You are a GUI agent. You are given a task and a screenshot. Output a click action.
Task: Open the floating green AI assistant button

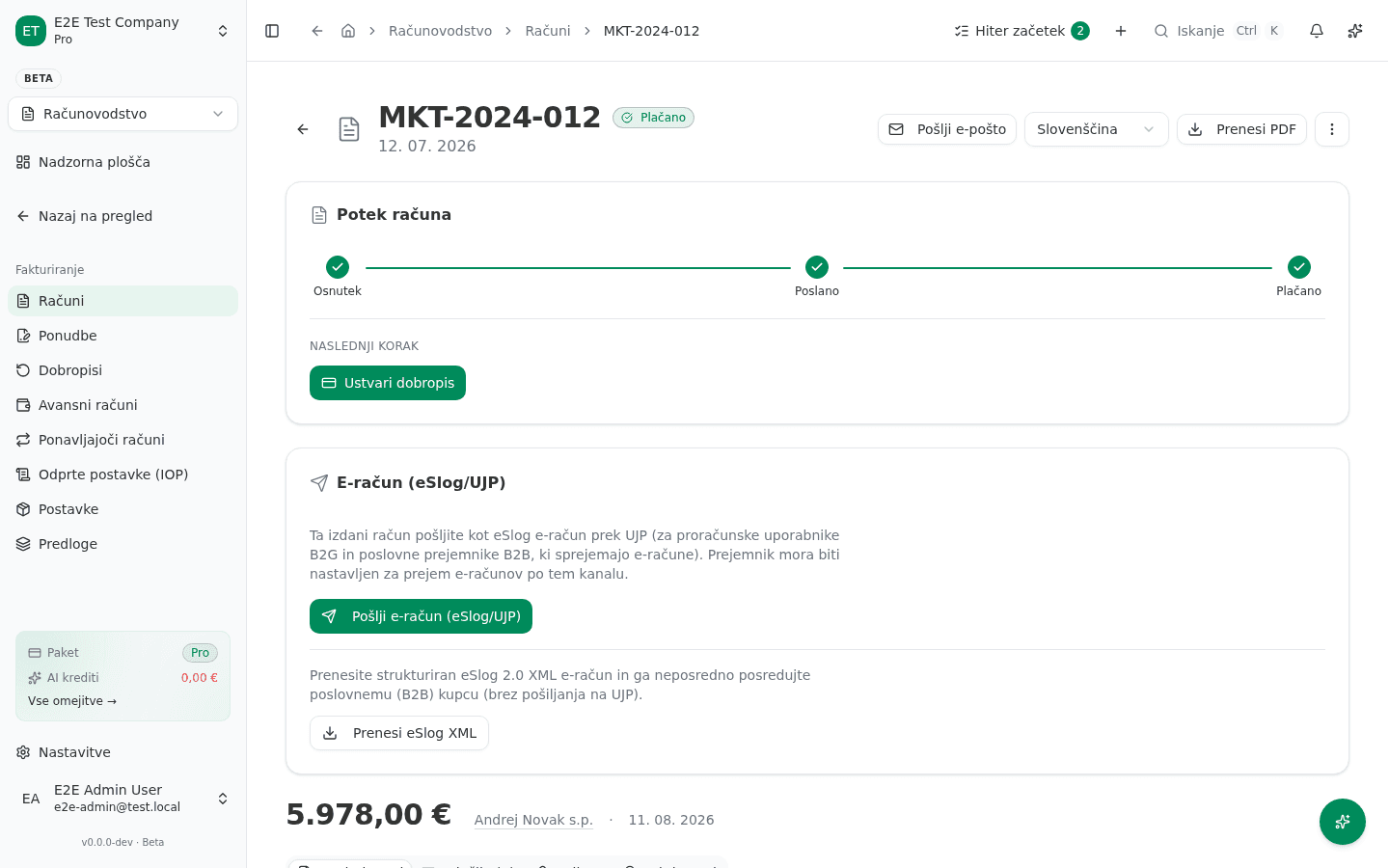pyautogui.click(x=1343, y=822)
